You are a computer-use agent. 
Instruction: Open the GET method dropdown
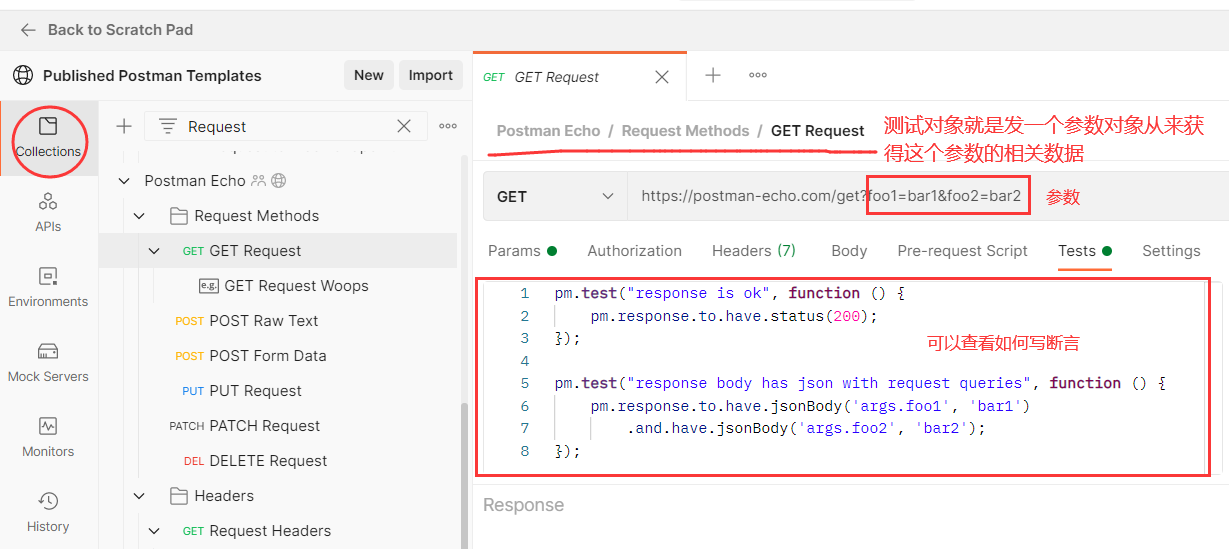(x=555, y=197)
